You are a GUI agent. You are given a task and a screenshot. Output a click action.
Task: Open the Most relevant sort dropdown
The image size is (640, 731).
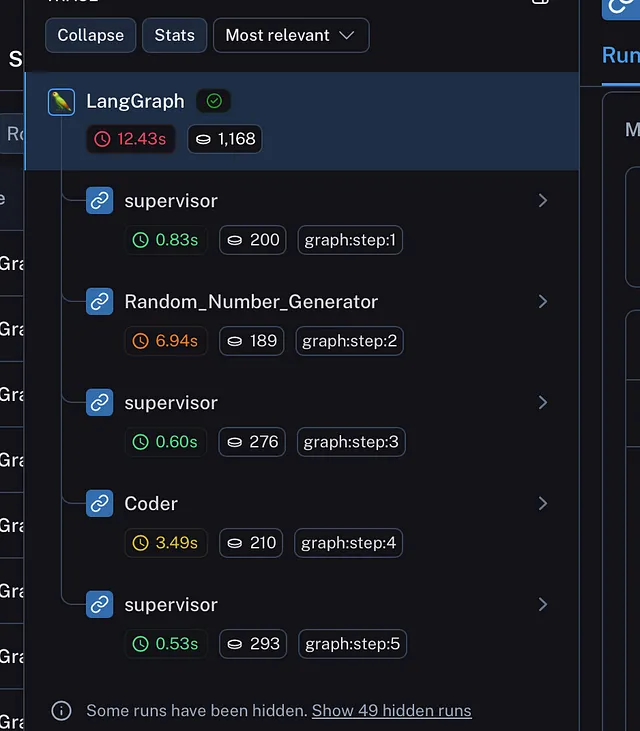[291, 35]
